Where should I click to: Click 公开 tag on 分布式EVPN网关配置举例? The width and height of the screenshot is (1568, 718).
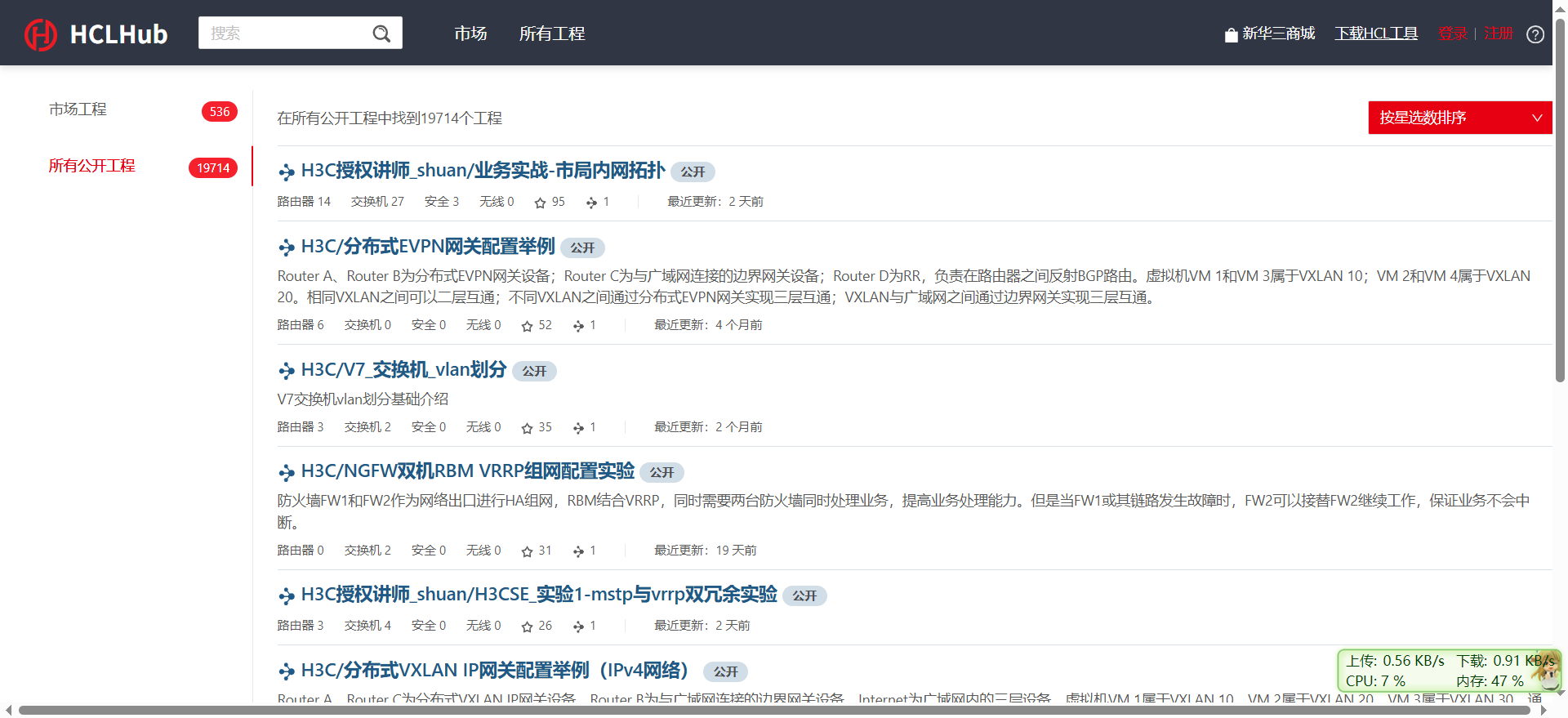tap(582, 248)
